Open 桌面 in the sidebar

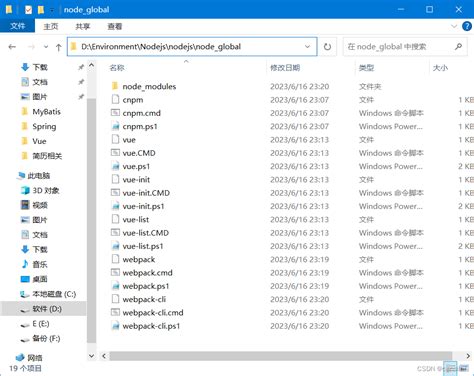pos(40,279)
